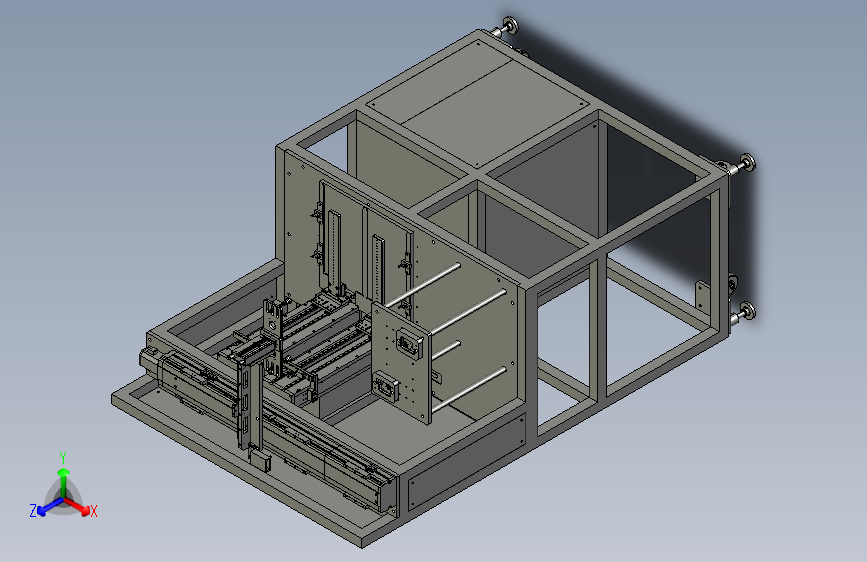Click the red X axis arrow of the triad
Image resolution: width=867 pixels, height=562 pixels.
tap(77, 506)
